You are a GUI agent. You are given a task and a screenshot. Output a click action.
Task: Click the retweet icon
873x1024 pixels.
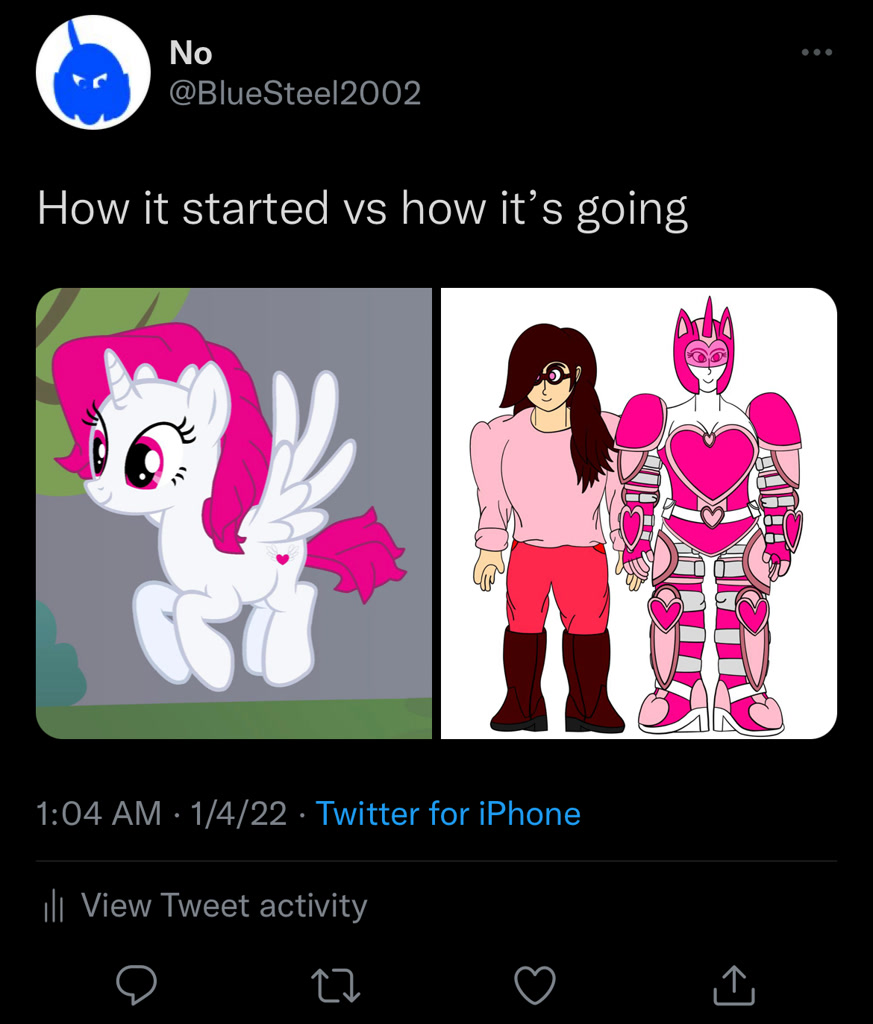(335, 985)
